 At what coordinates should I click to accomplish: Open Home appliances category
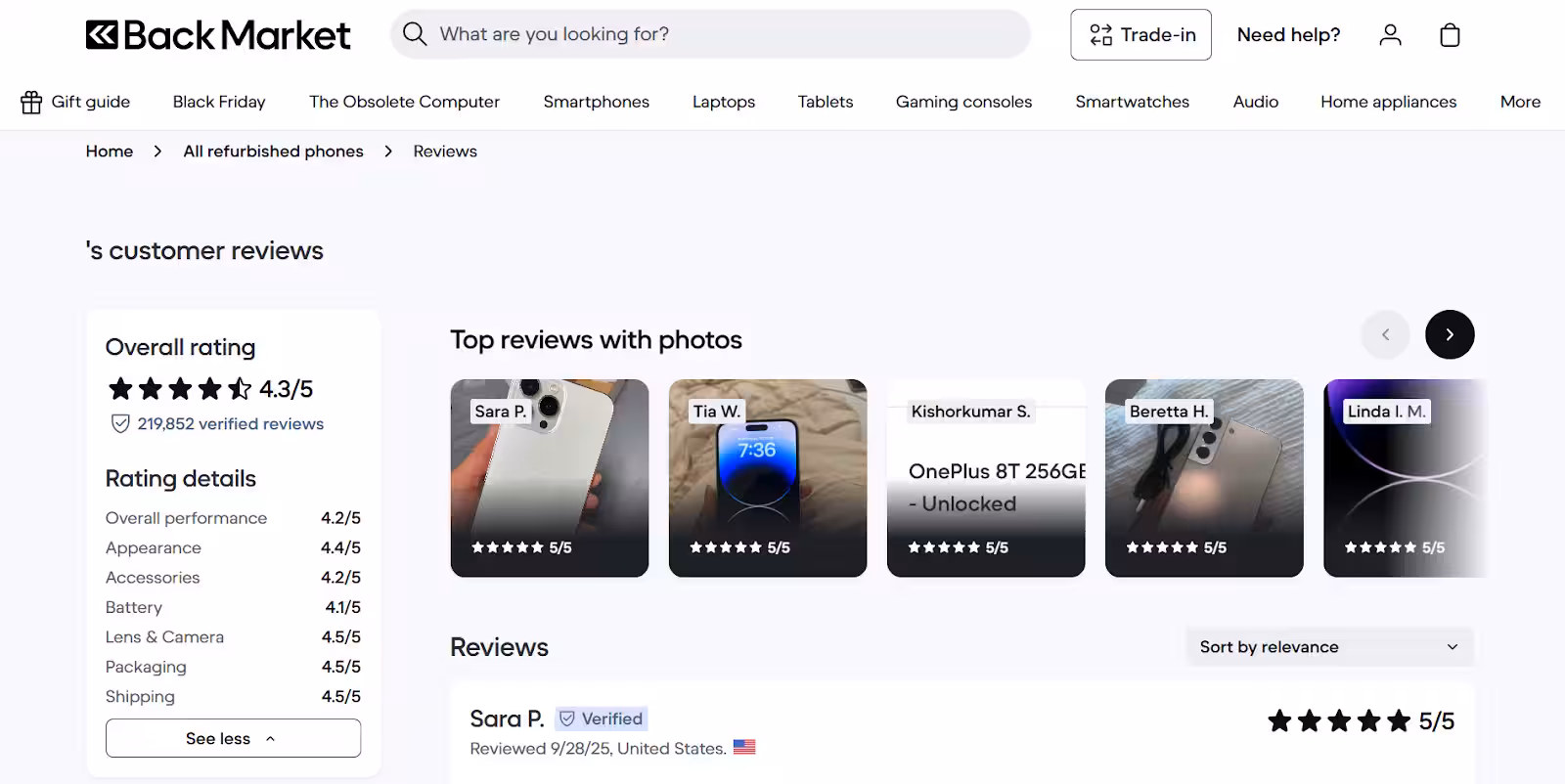coord(1388,102)
